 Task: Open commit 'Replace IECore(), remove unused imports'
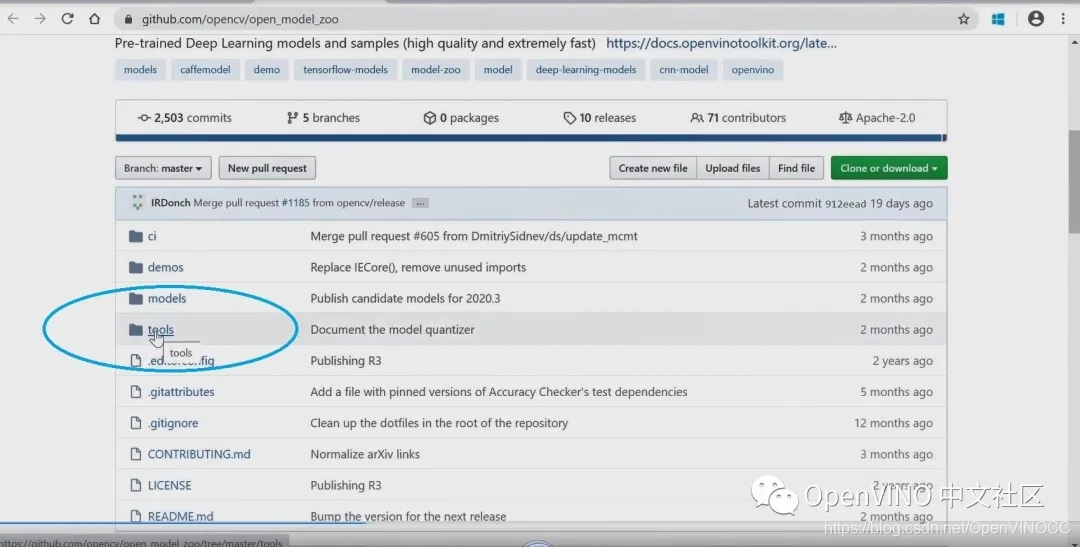click(x=418, y=267)
